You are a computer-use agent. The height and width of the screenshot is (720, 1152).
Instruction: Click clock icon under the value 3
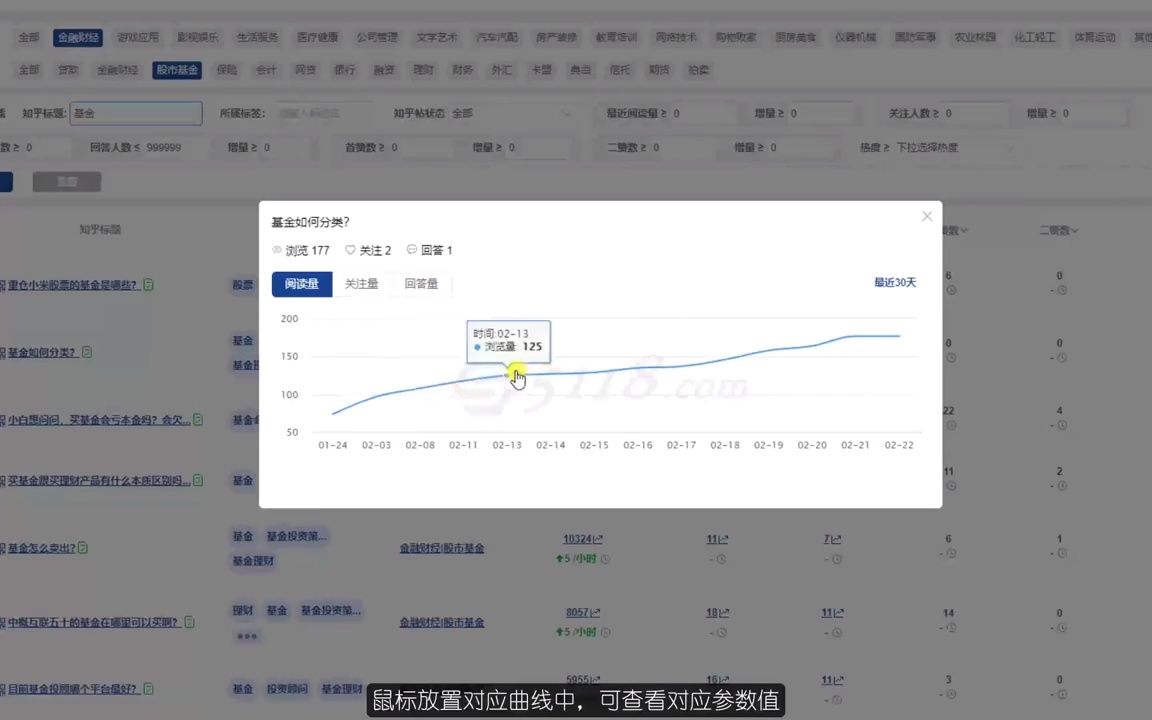click(x=951, y=694)
